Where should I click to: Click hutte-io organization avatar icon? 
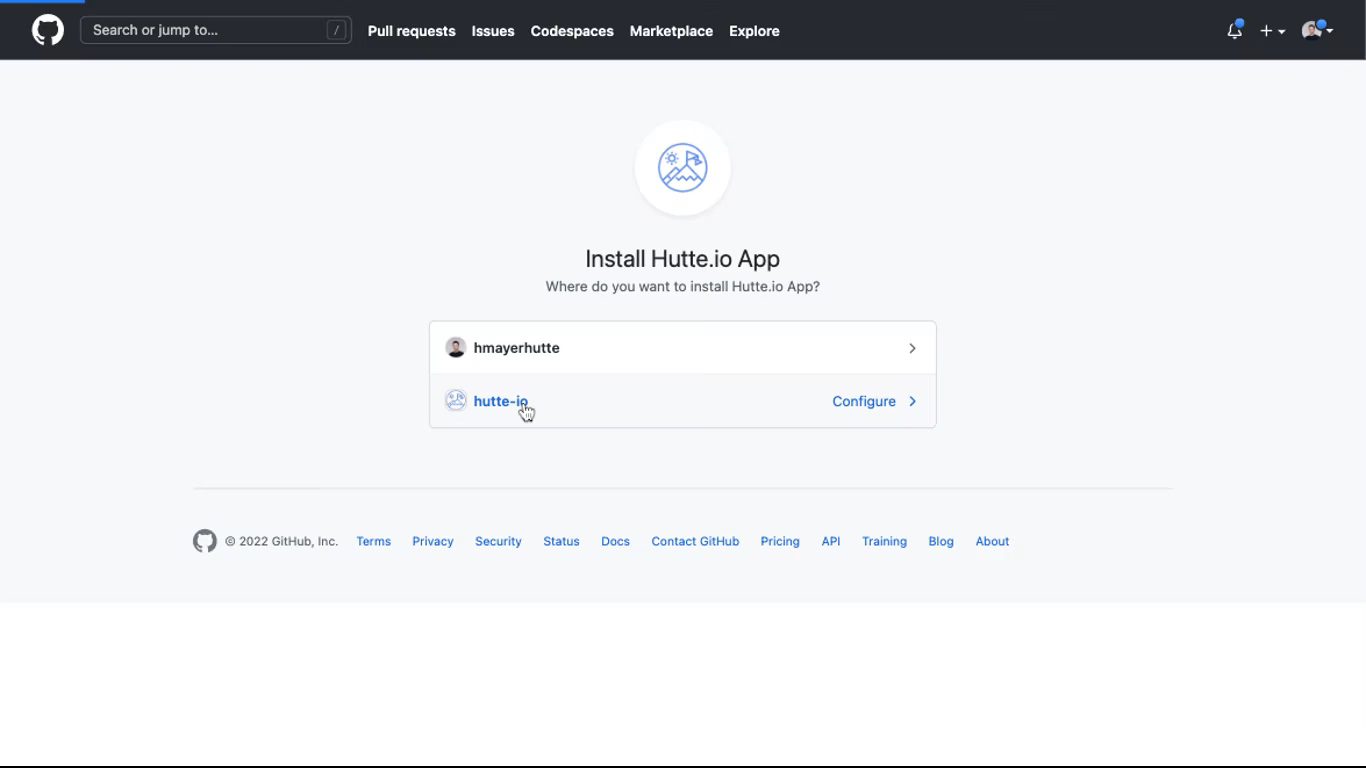click(x=456, y=401)
